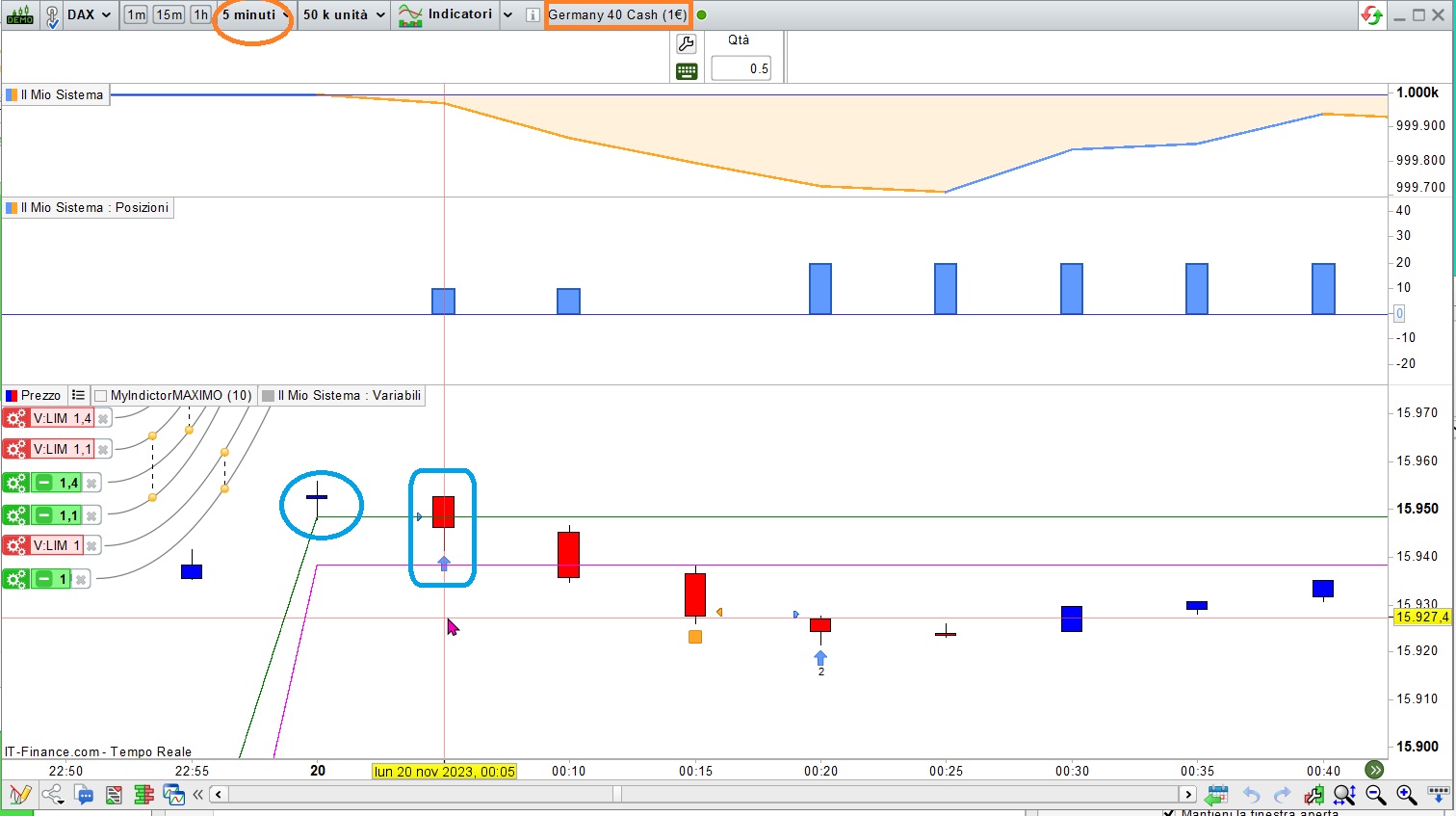Zoom in the chart with plus magnifier
This screenshot has width=1456, height=816.
point(1406,795)
